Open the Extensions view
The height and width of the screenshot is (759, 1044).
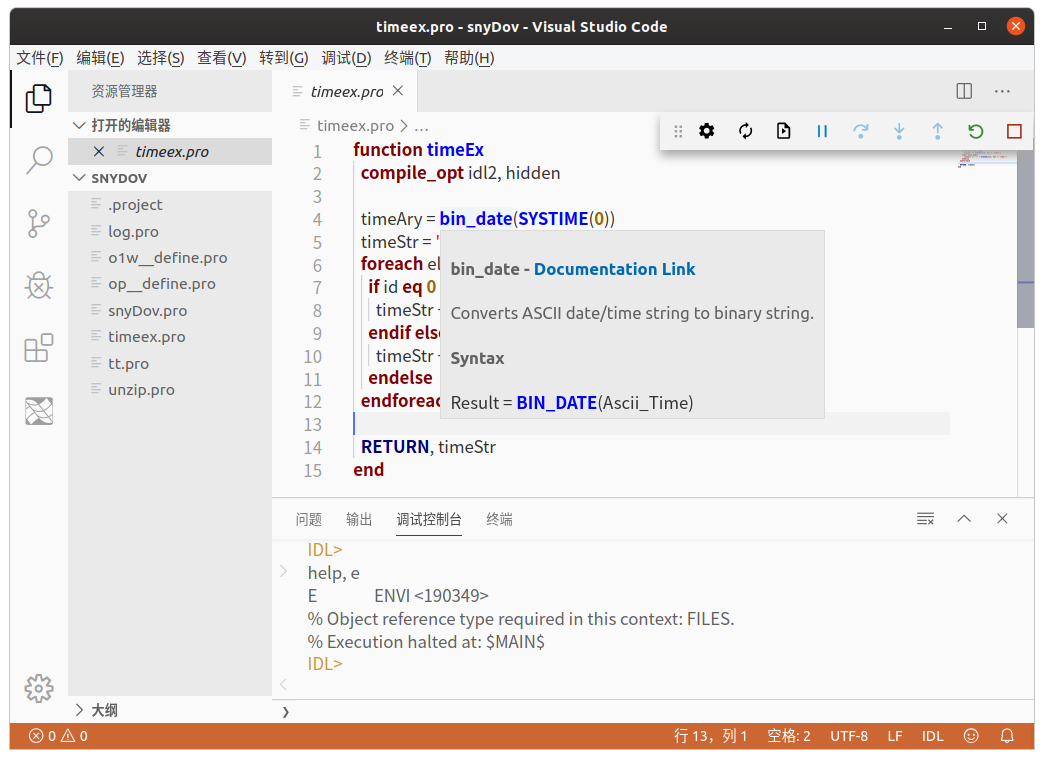[x=39, y=348]
